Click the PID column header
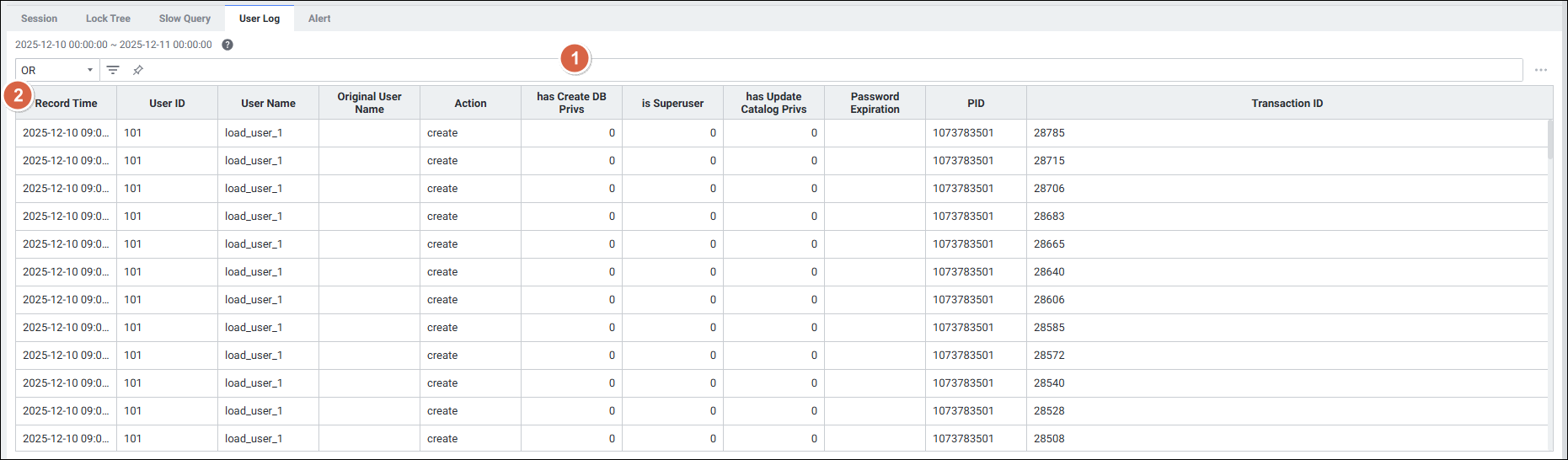The width and height of the screenshot is (1568, 460). tap(976, 103)
